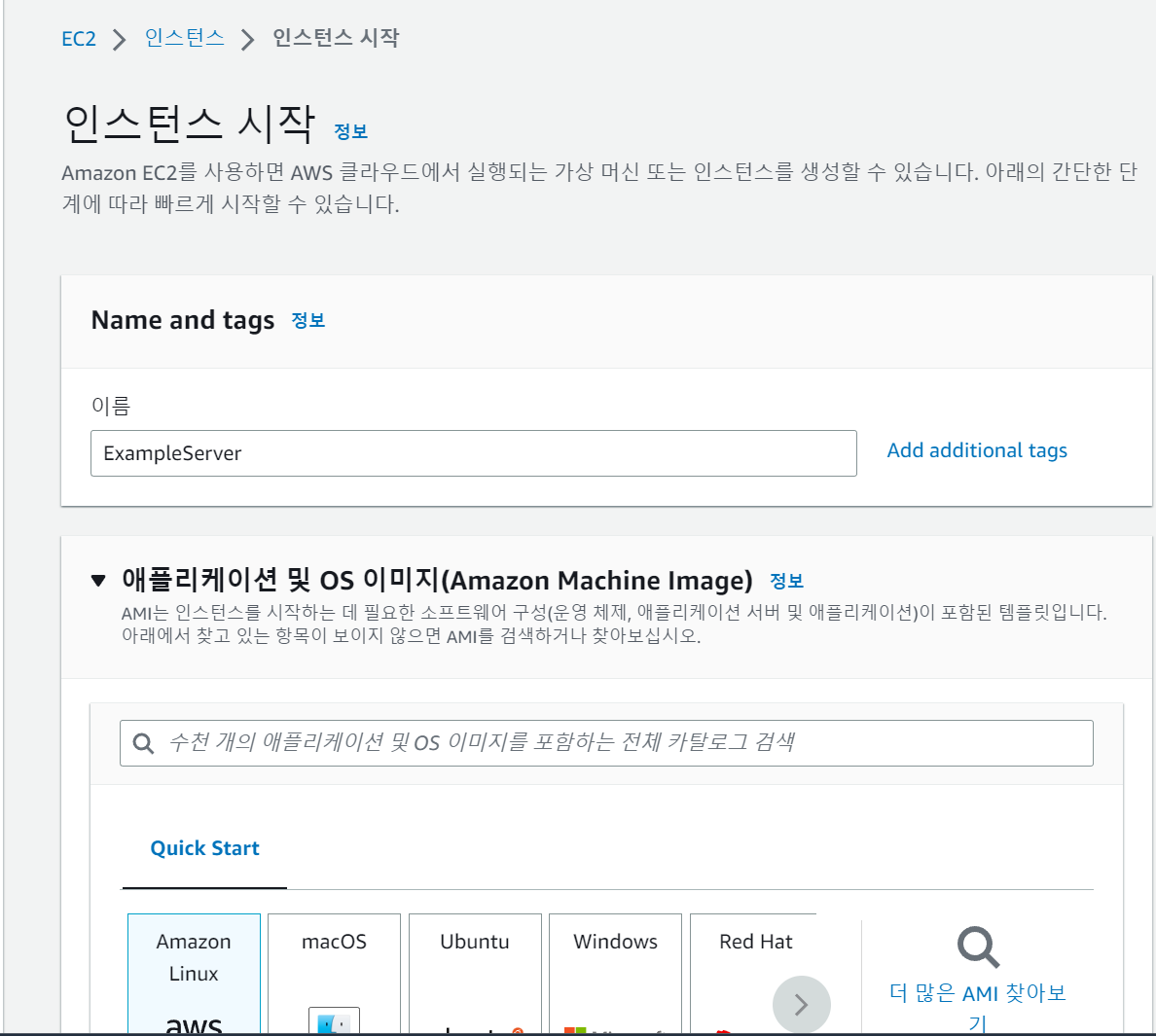Open 정보 link beside 인스턴스 시작 heading
The image size is (1156, 1036).
click(351, 132)
